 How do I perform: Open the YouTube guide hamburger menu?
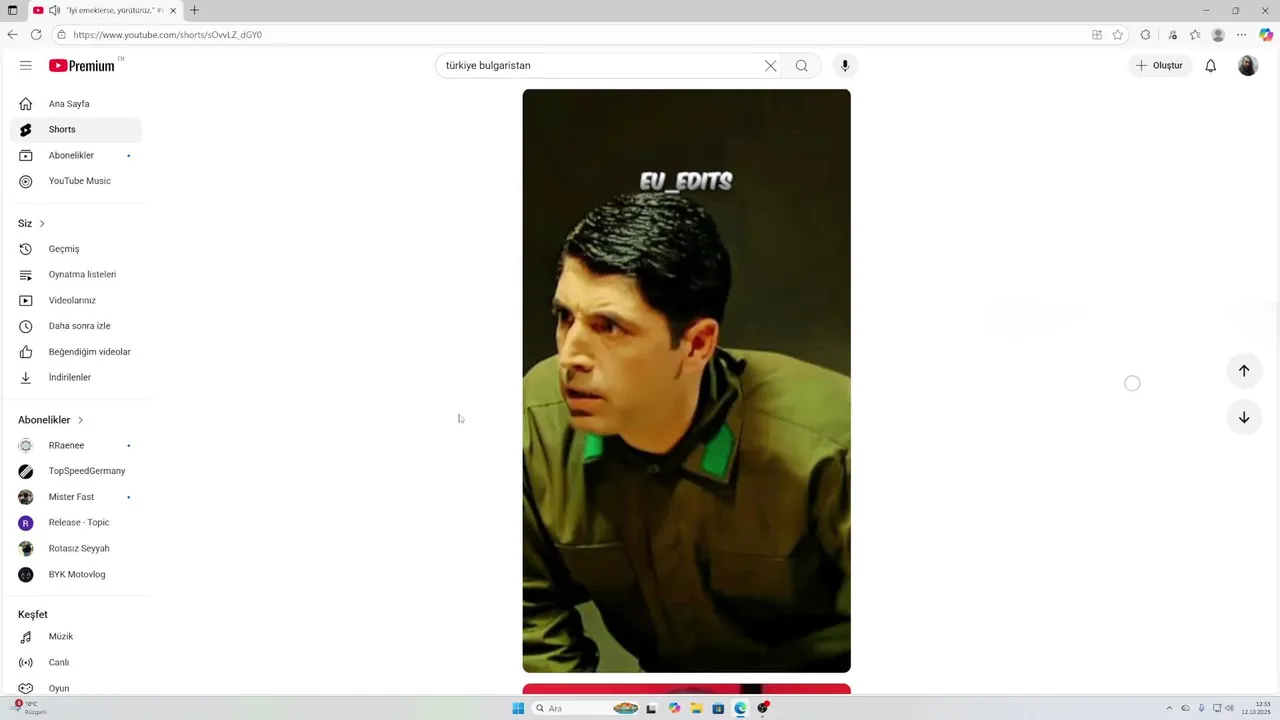tap(25, 65)
